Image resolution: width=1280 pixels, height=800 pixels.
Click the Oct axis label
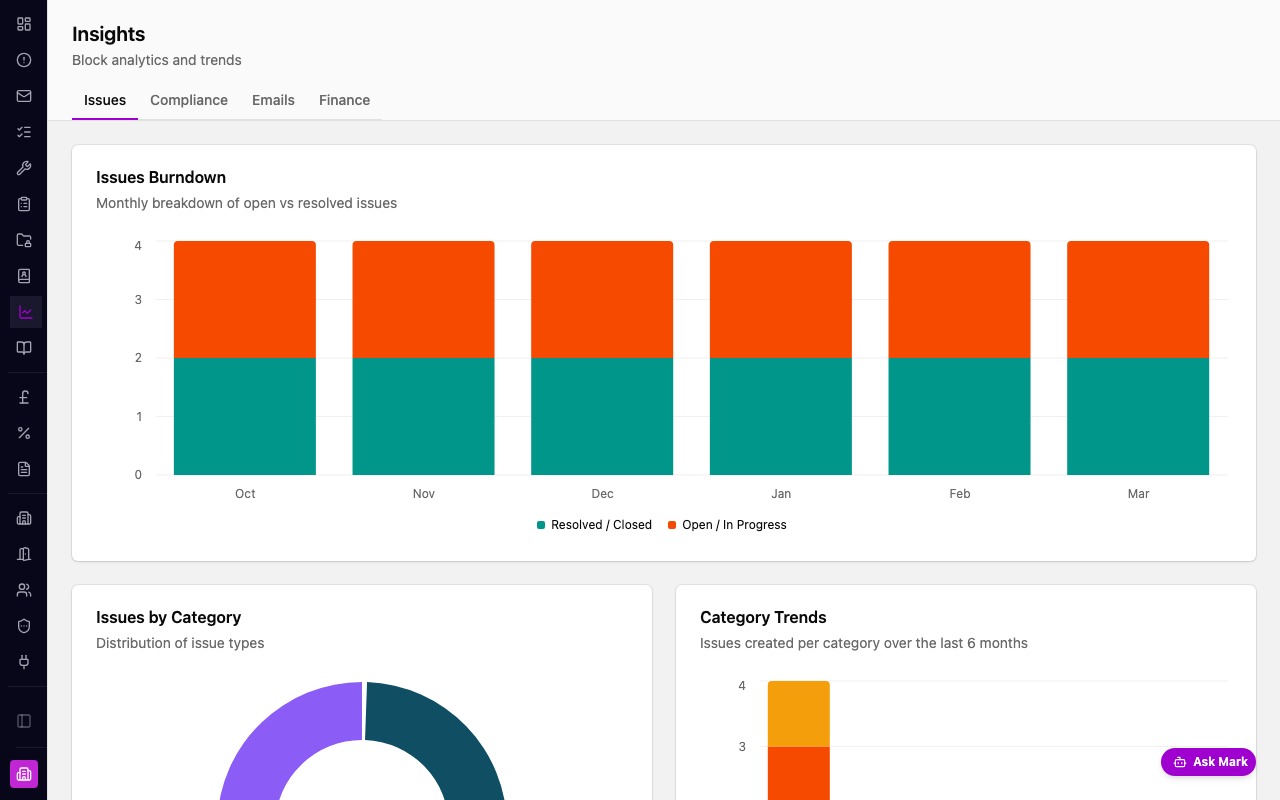pos(245,494)
